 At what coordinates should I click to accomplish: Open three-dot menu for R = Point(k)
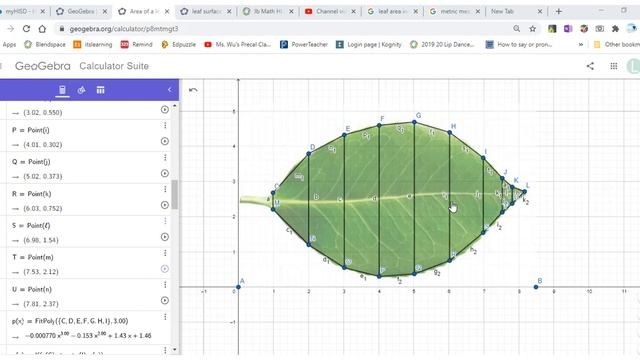pyautogui.click(x=165, y=189)
